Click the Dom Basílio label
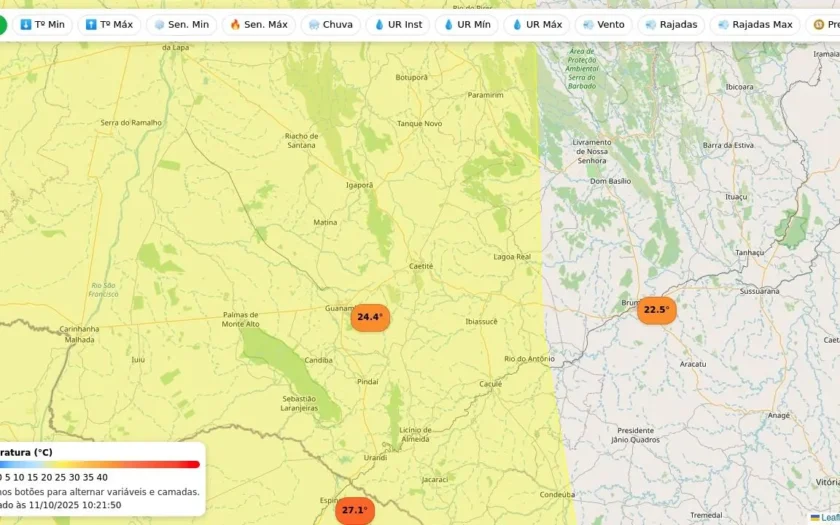 pos(611,182)
